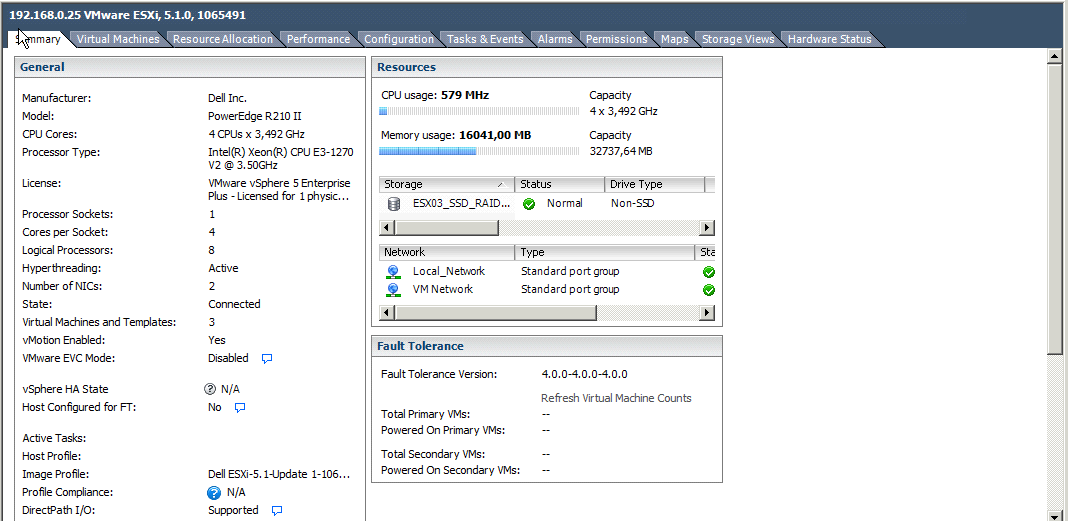Click the green Normal status icon
This screenshot has width=1068, height=521.
pyautogui.click(x=529, y=204)
